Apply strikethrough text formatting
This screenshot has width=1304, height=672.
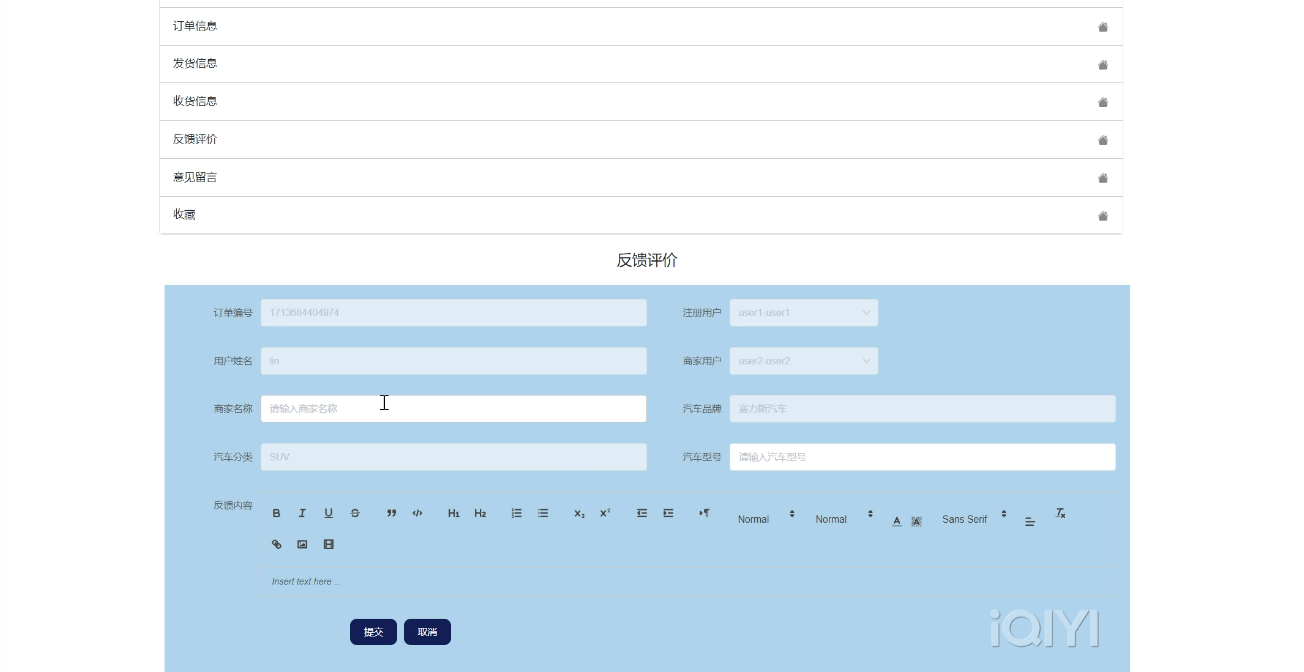tap(354, 513)
